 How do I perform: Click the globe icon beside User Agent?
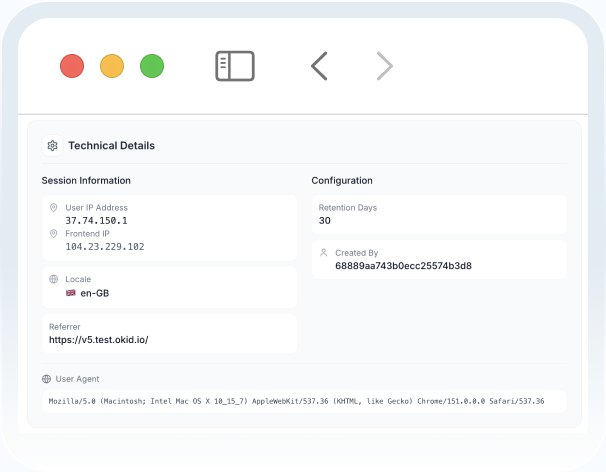coord(46,379)
